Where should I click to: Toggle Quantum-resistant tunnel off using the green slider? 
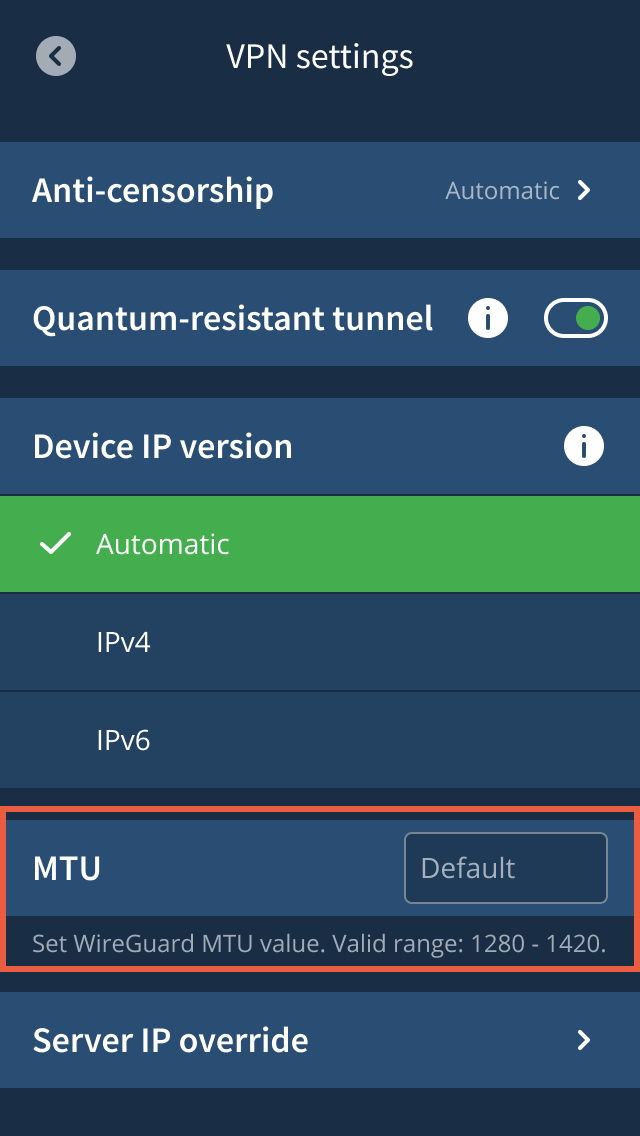click(x=575, y=318)
